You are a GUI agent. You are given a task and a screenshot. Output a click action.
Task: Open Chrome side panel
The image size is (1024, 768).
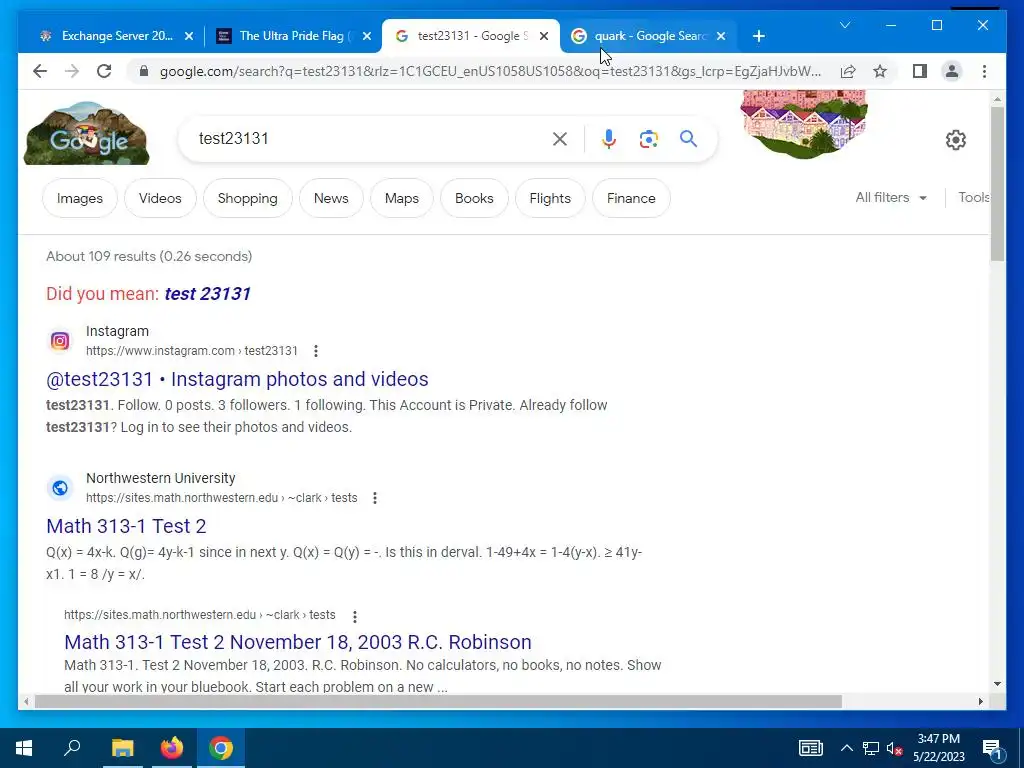coord(920,71)
